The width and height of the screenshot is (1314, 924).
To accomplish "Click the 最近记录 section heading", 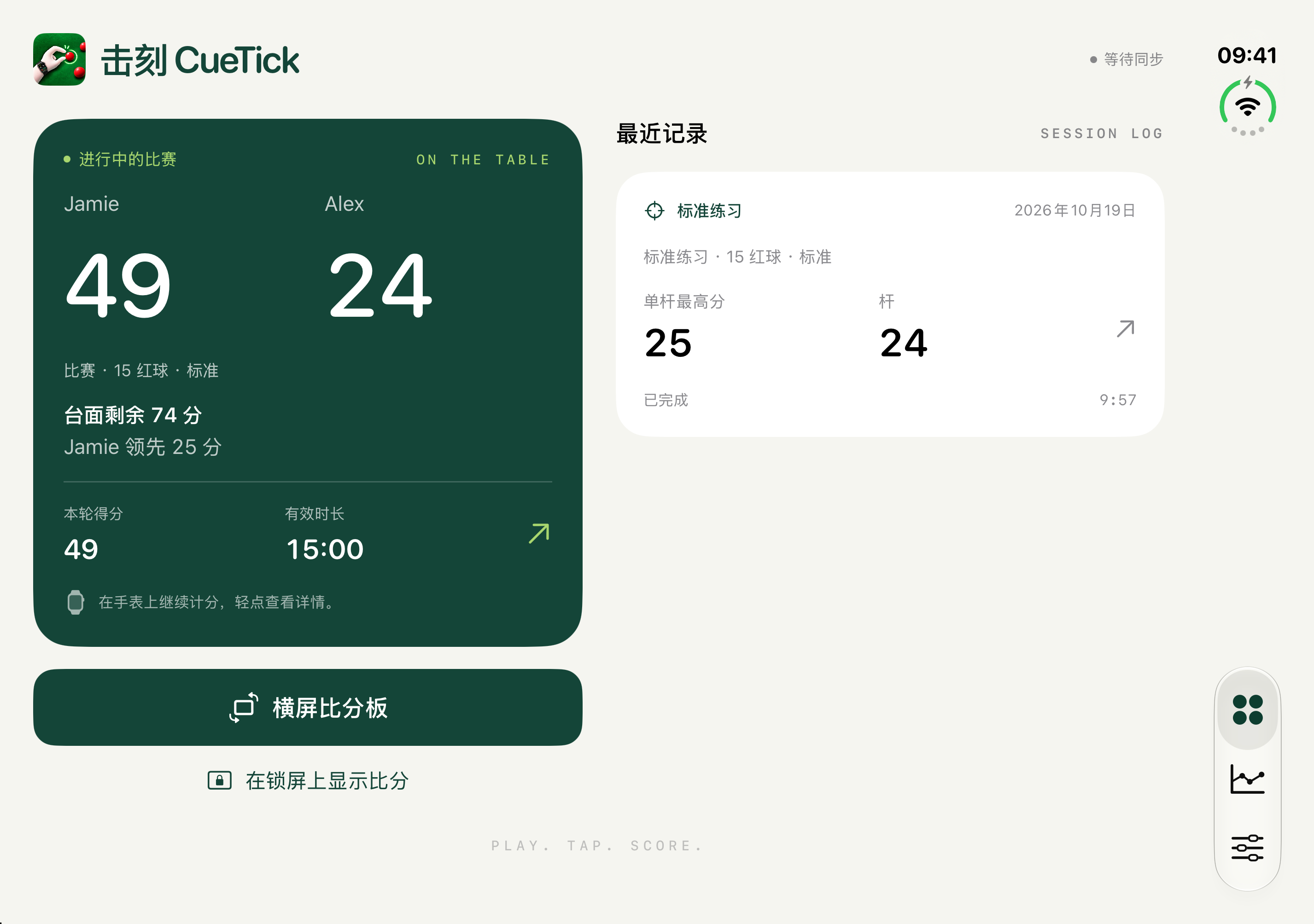I will pyautogui.click(x=662, y=134).
